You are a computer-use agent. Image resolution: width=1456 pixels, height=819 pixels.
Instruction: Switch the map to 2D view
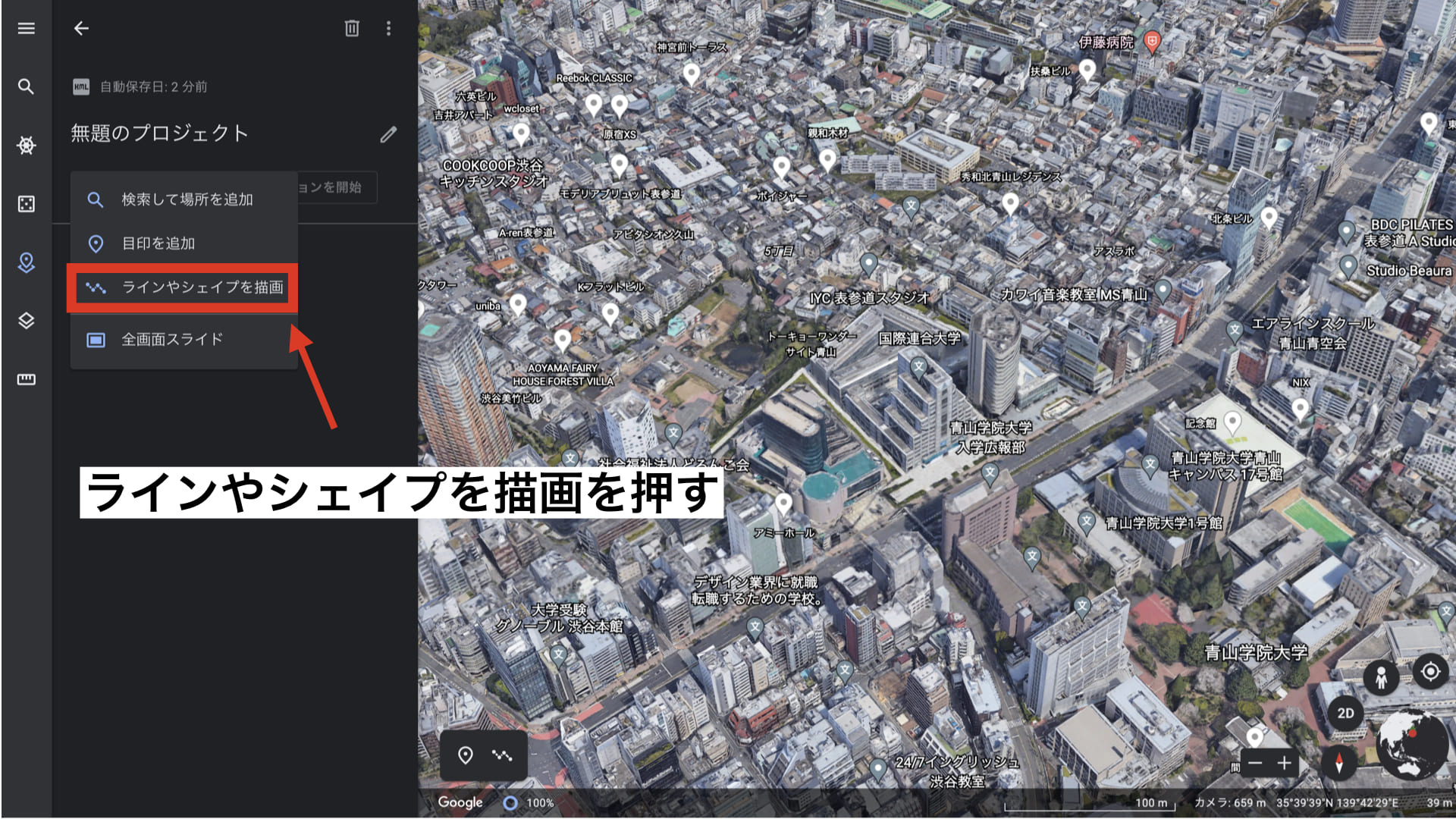[1345, 714]
